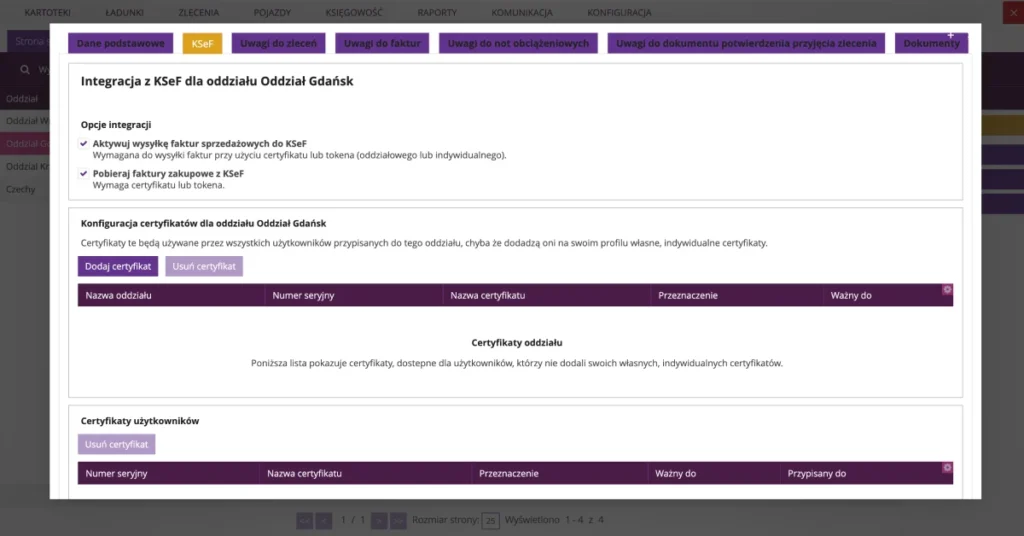Open the RAPORTY menu
Screen dimensions: 1024x536
click(x=437, y=12)
